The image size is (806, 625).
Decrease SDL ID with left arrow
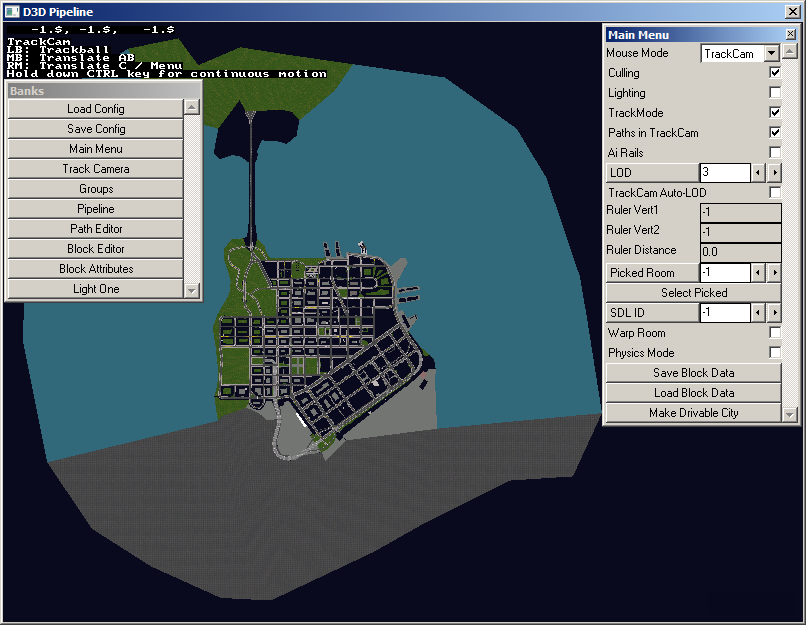(758, 313)
